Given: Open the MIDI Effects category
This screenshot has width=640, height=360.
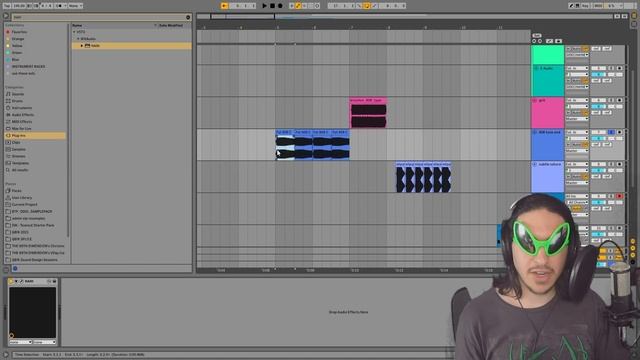Looking at the screenshot, I should click(22, 122).
